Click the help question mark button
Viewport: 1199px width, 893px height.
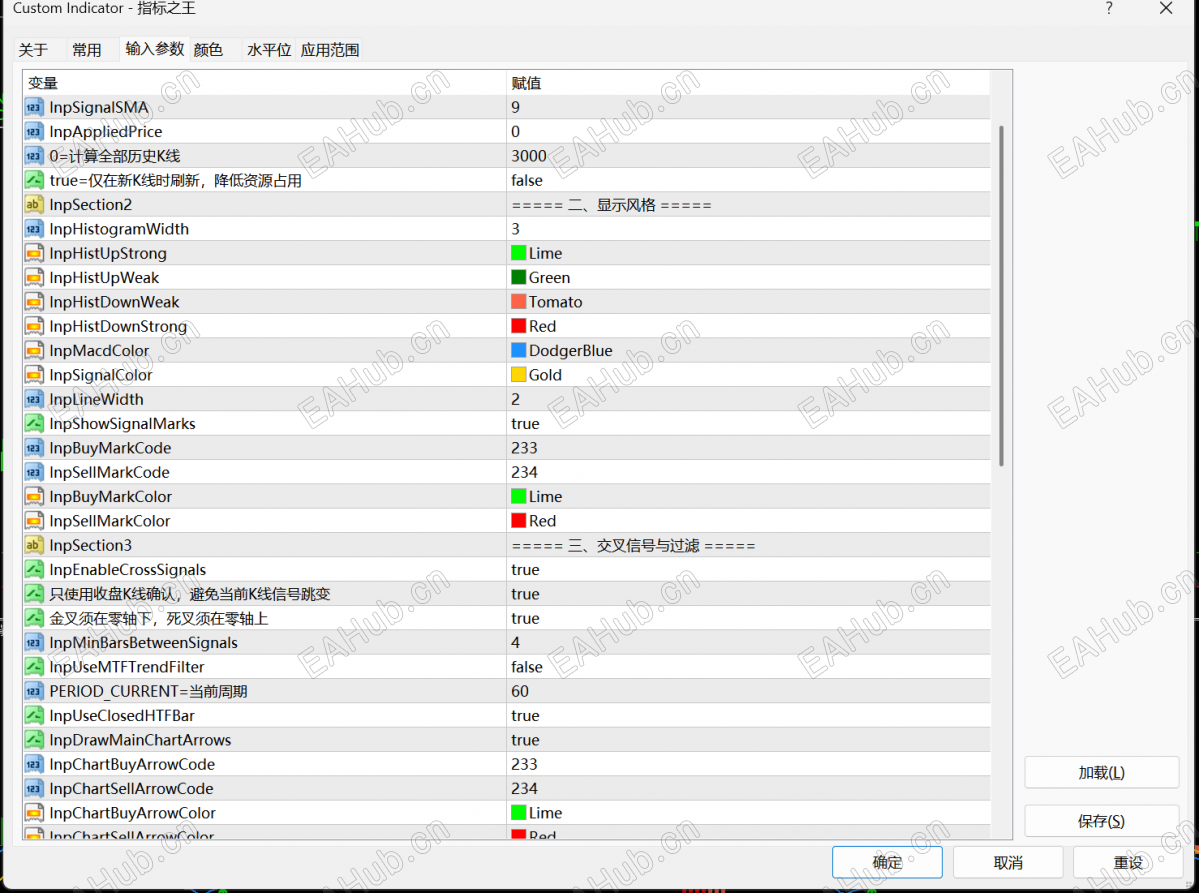pos(1109,8)
